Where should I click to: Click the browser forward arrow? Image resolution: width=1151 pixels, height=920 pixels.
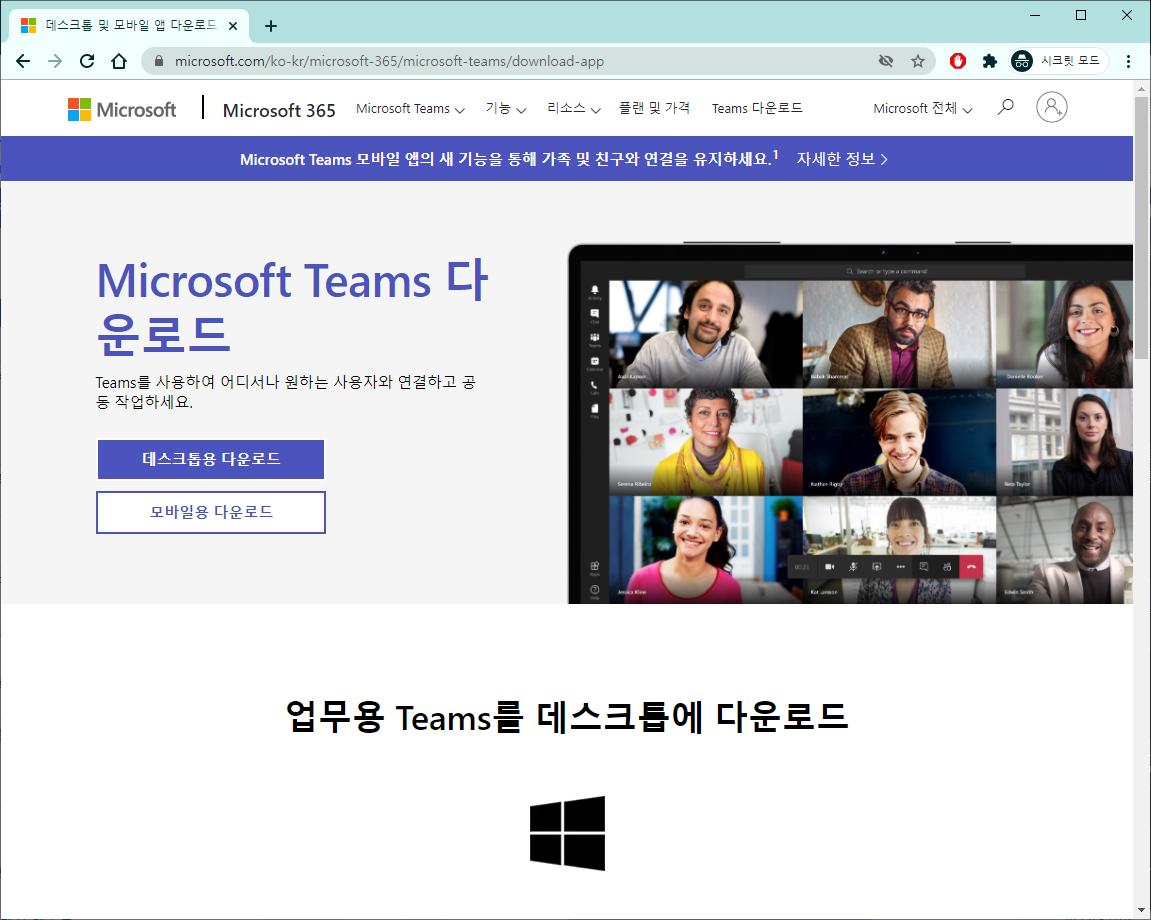pyautogui.click(x=55, y=61)
